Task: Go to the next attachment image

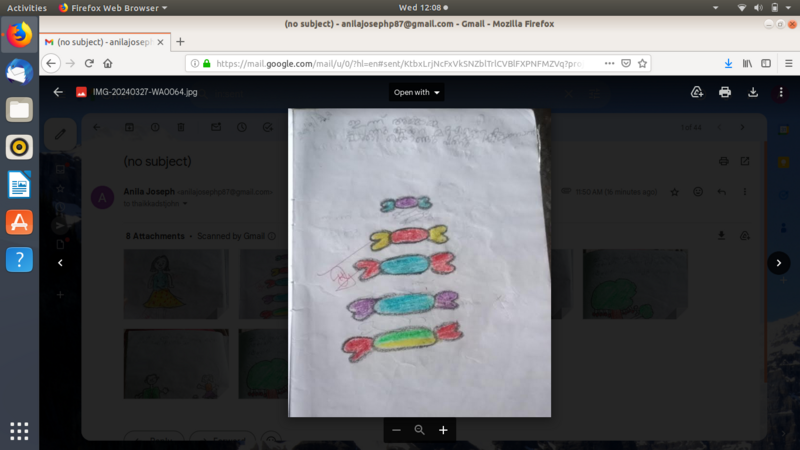Action: point(779,263)
